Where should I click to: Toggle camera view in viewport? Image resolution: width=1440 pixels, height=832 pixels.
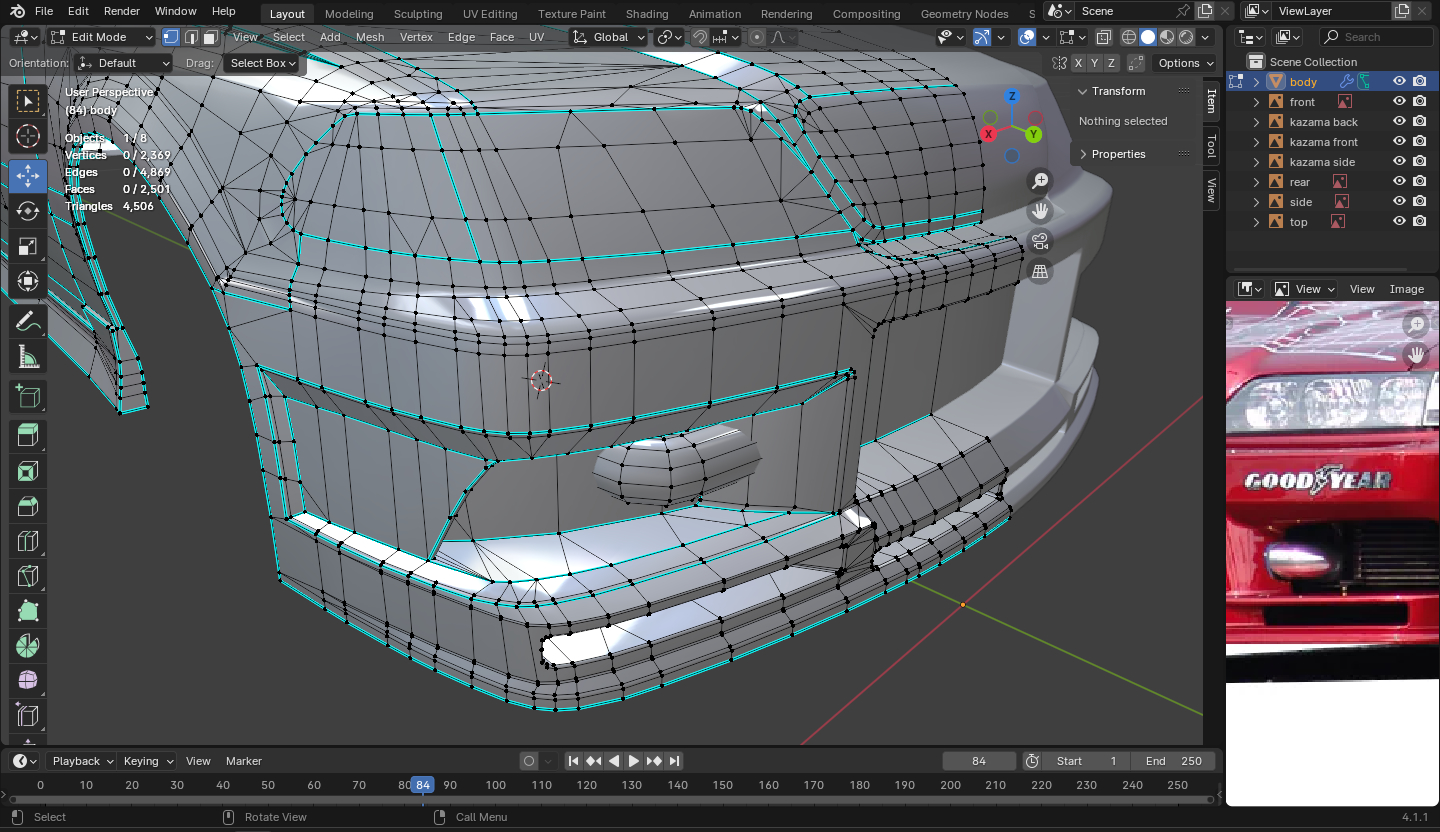pos(1040,241)
